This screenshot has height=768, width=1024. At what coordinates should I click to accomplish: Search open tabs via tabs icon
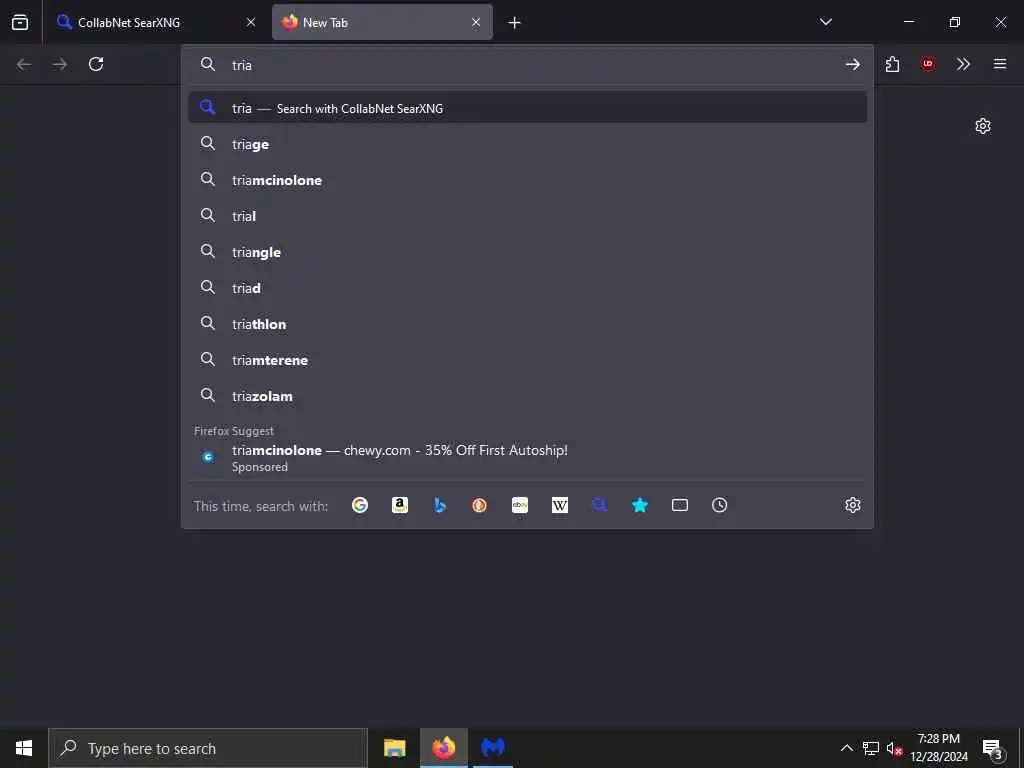(680, 505)
